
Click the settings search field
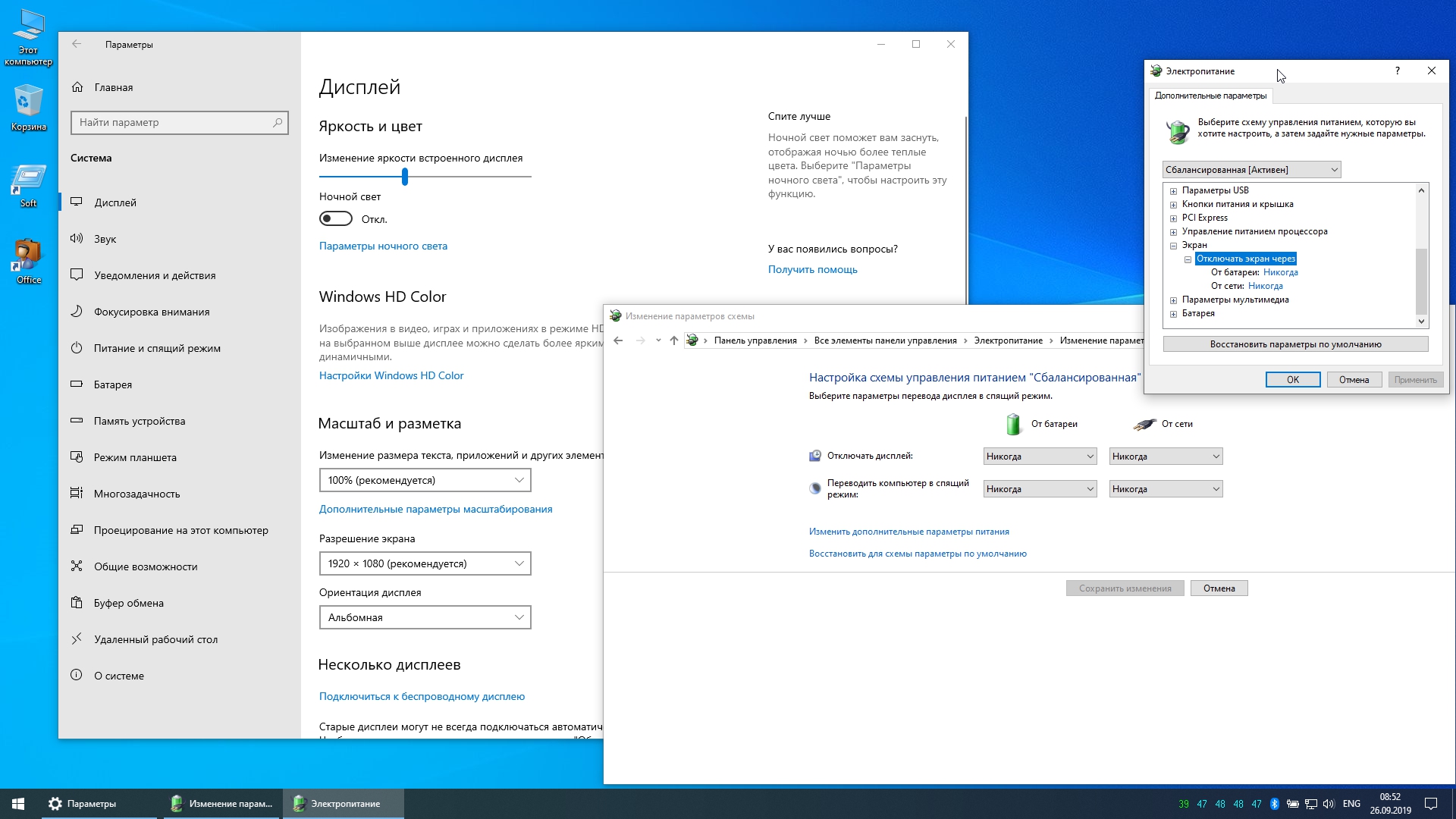tap(180, 122)
